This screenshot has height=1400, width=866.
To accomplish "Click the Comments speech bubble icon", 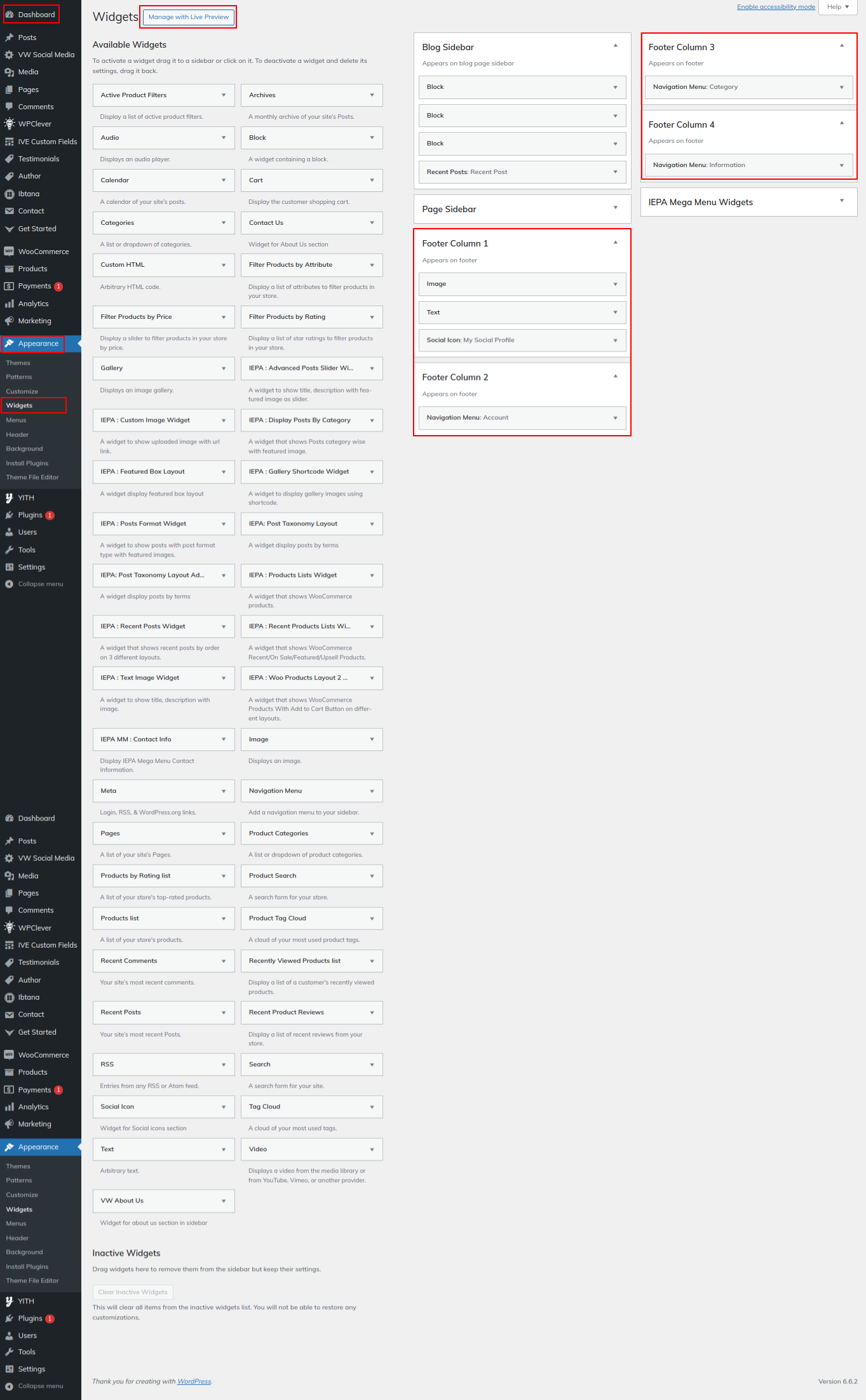I will (x=10, y=107).
